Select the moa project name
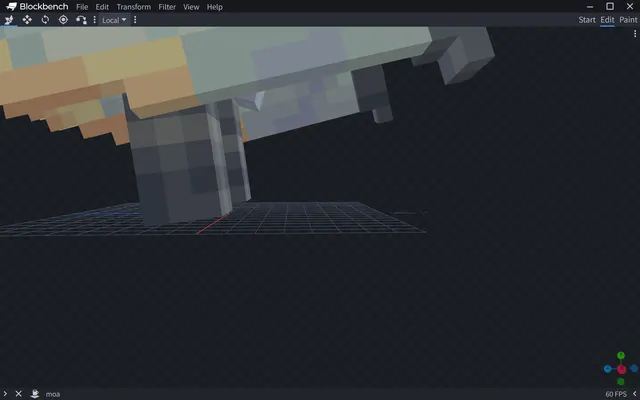The image size is (640, 400). [x=53, y=394]
